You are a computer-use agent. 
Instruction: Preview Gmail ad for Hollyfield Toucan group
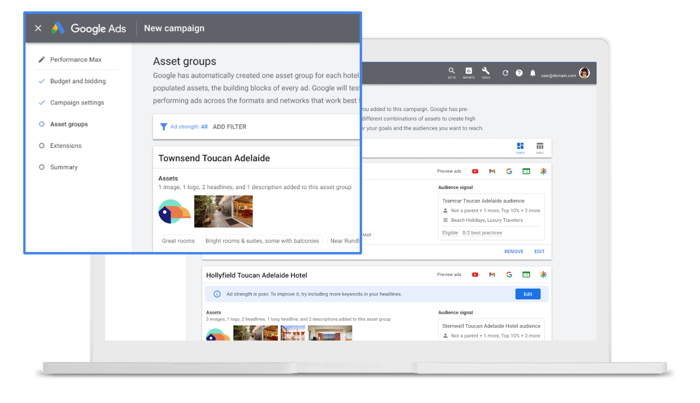click(x=492, y=274)
